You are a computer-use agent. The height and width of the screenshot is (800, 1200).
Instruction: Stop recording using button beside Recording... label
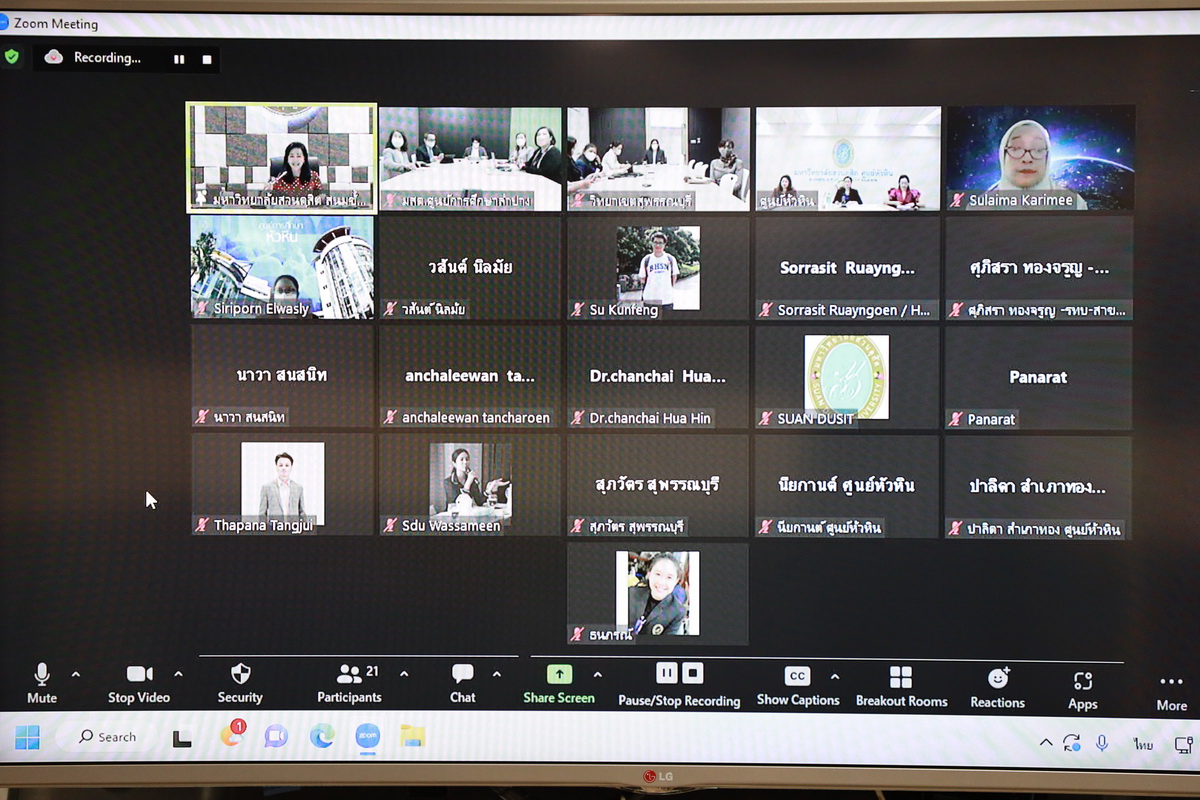coord(207,59)
